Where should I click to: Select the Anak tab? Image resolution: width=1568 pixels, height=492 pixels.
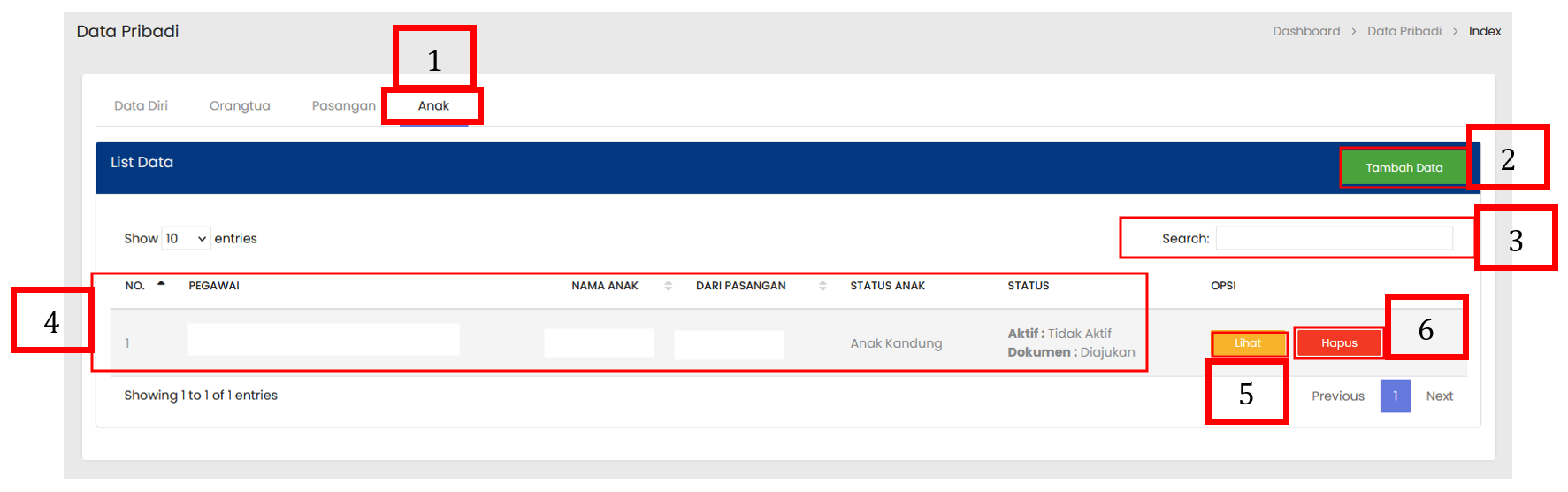click(433, 106)
